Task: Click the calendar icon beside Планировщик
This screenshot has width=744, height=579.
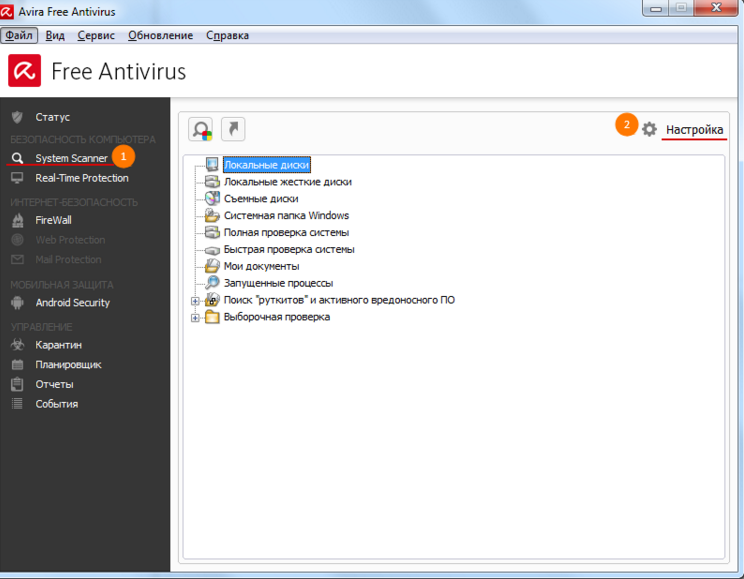Action: [x=18, y=364]
